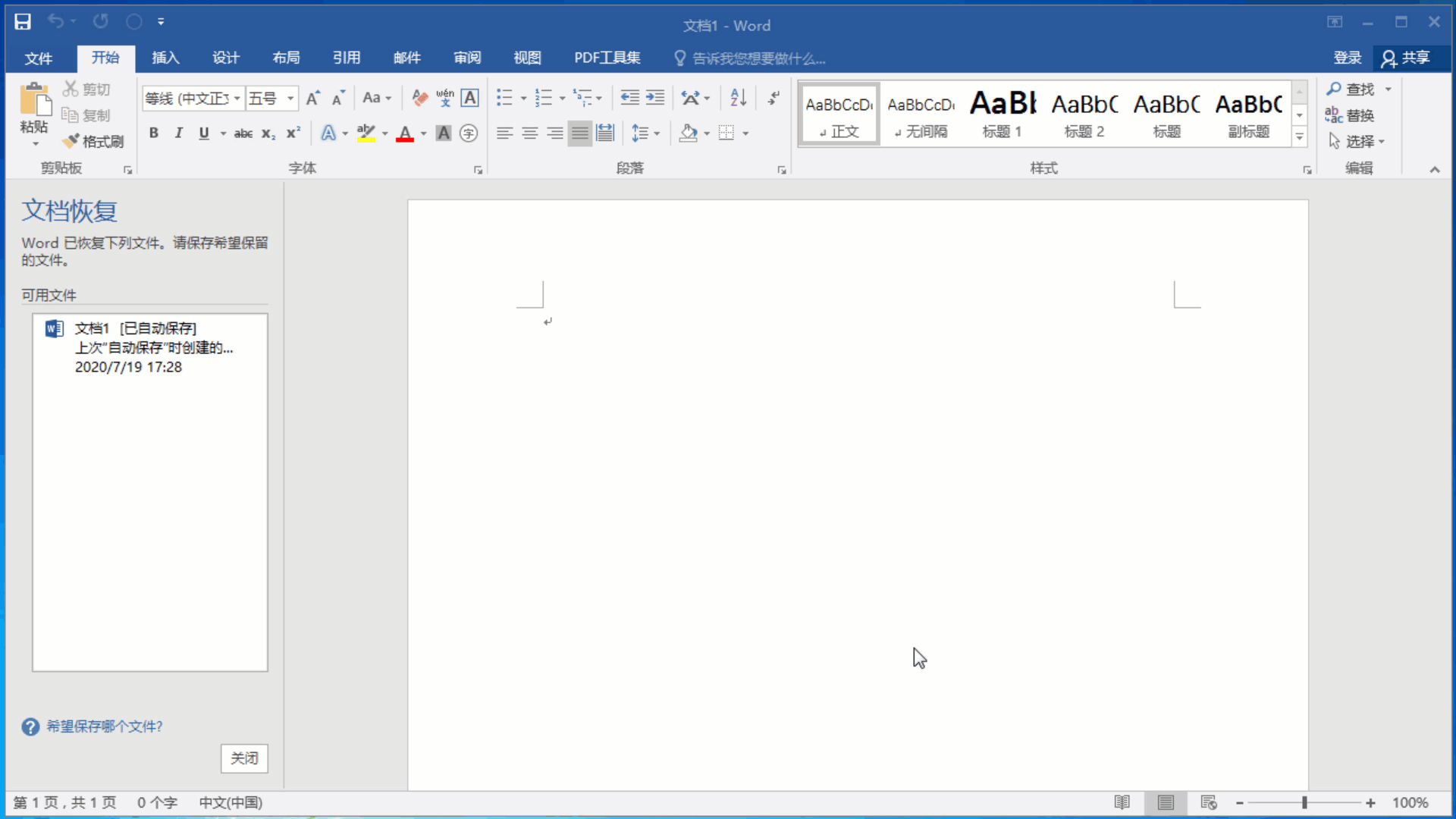
Task: Click the help icon for saving files
Action: tap(30, 727)
